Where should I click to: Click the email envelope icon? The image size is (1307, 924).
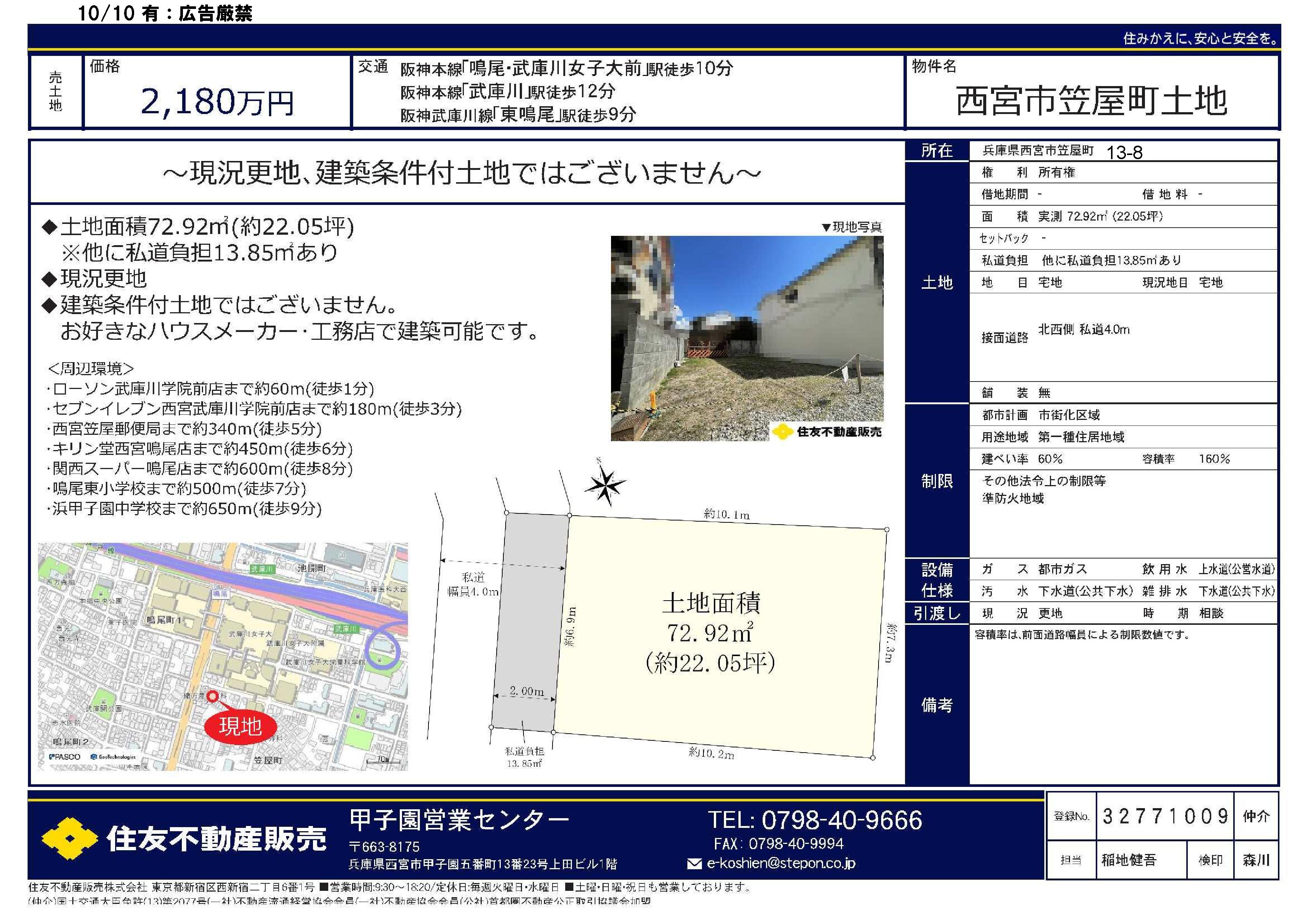[x=694, y=864]
